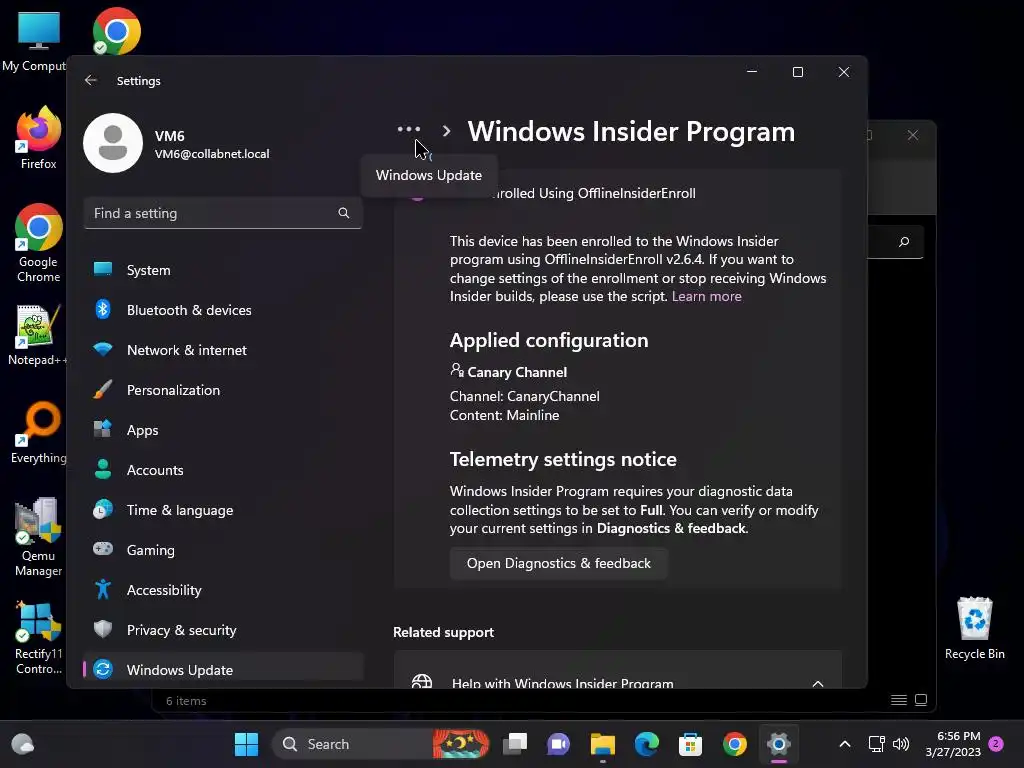Open Chrome from the taskbar

(x=735, y=744)
